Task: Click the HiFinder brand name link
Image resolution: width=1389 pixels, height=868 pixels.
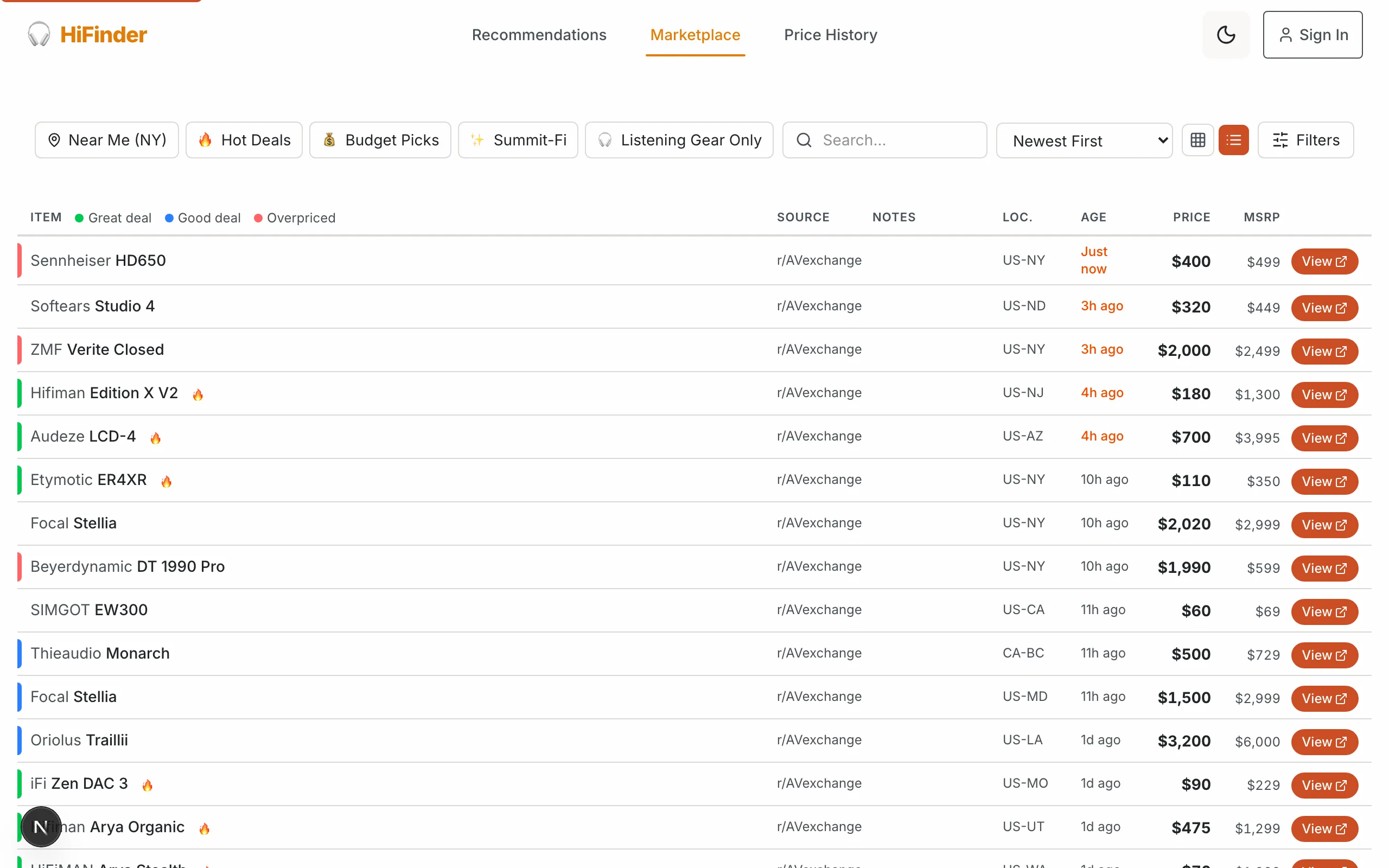Action: click(103, 34)
